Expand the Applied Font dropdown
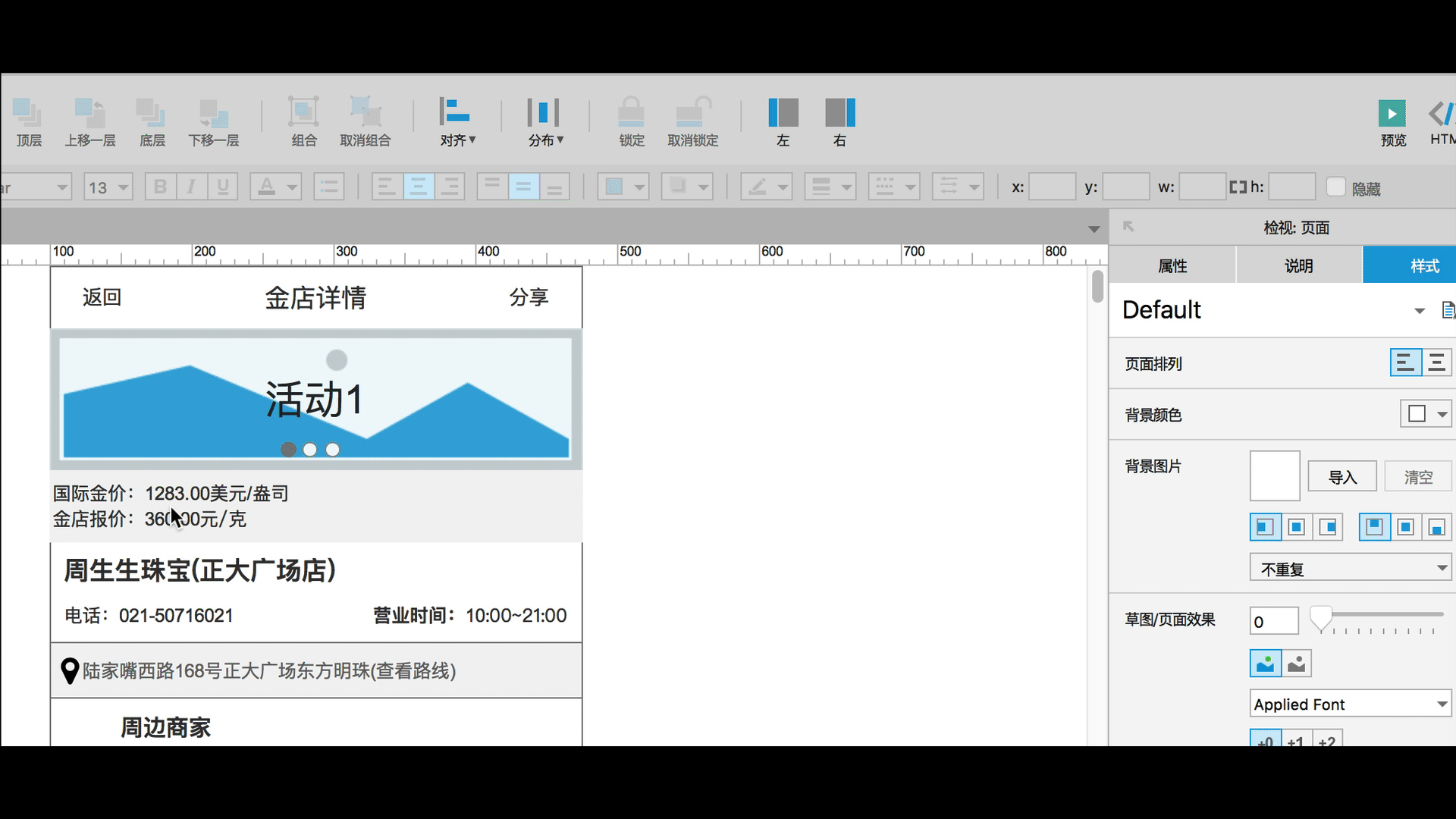Screen dimensions: 1456x819 (x=1351, y=704)
